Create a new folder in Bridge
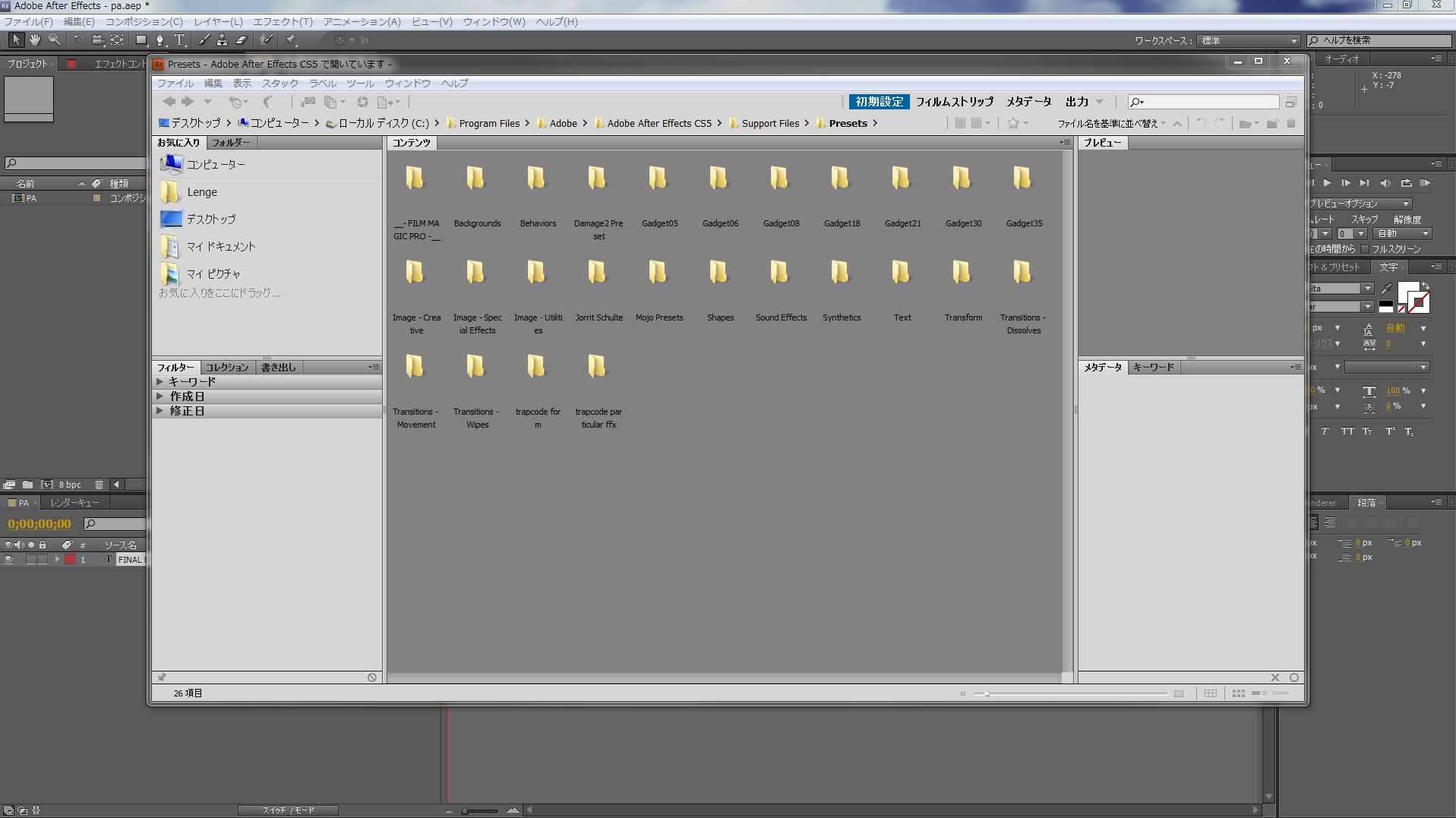 click(x=1272, y=123)
